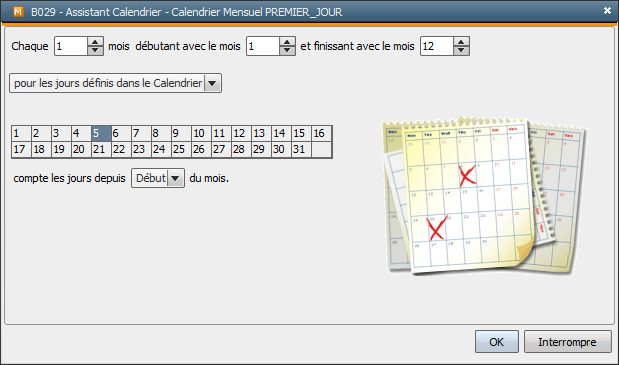Viewport: 619px width, 365px height.
Task: Toggle day 5 in the day grid
Action: pos(101,133)
